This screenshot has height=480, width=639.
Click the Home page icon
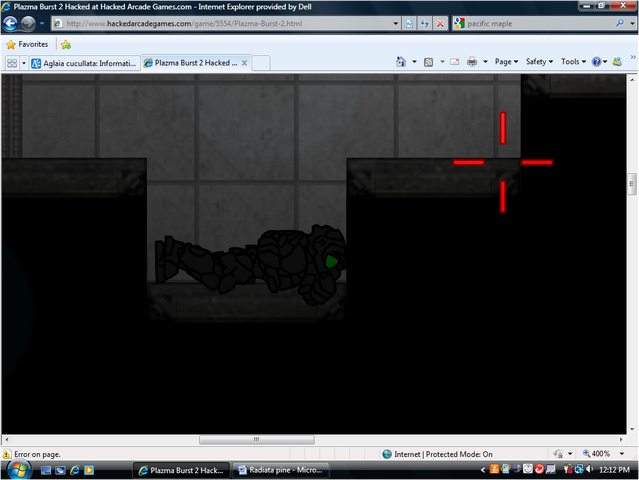pyautogui.click(x=401, y=62)
